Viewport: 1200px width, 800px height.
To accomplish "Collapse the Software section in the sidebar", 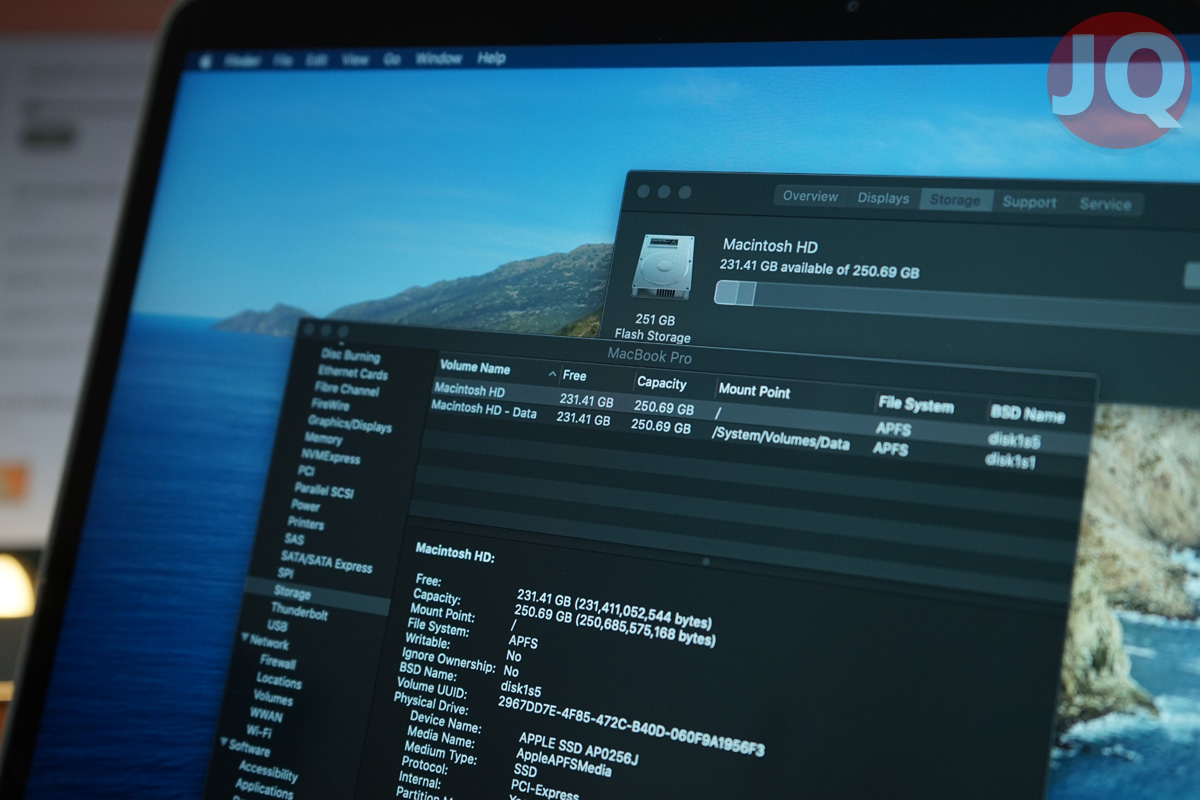I will click(224, 742).
